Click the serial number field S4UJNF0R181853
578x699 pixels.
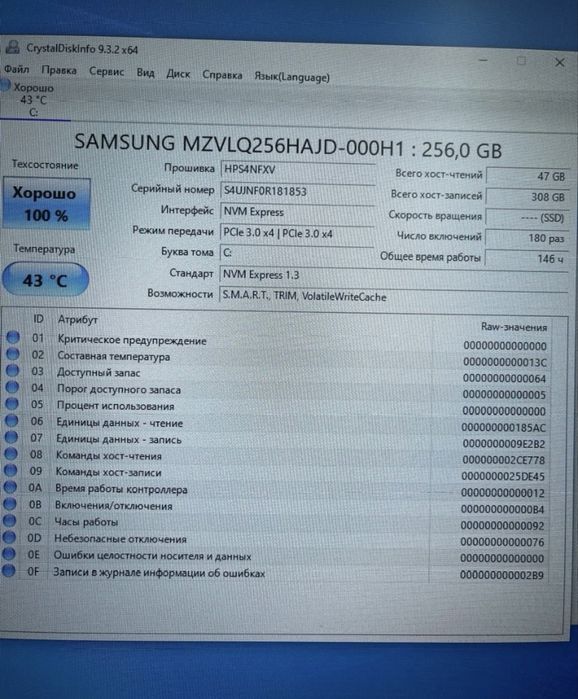click(298, 191)
